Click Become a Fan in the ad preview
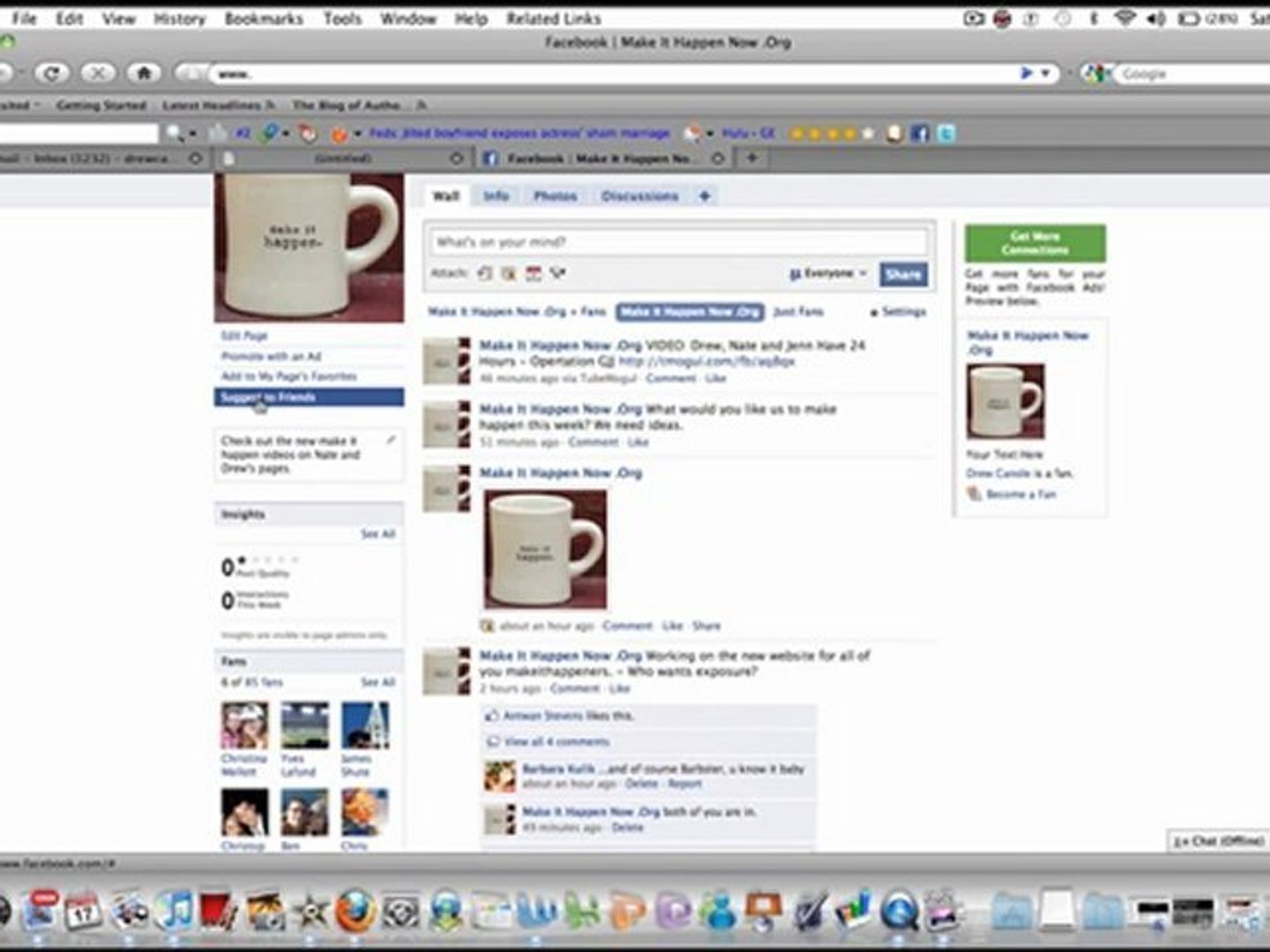Image resolution: width=1270 pixels, height=952 pixels. tap(1020, 495)
